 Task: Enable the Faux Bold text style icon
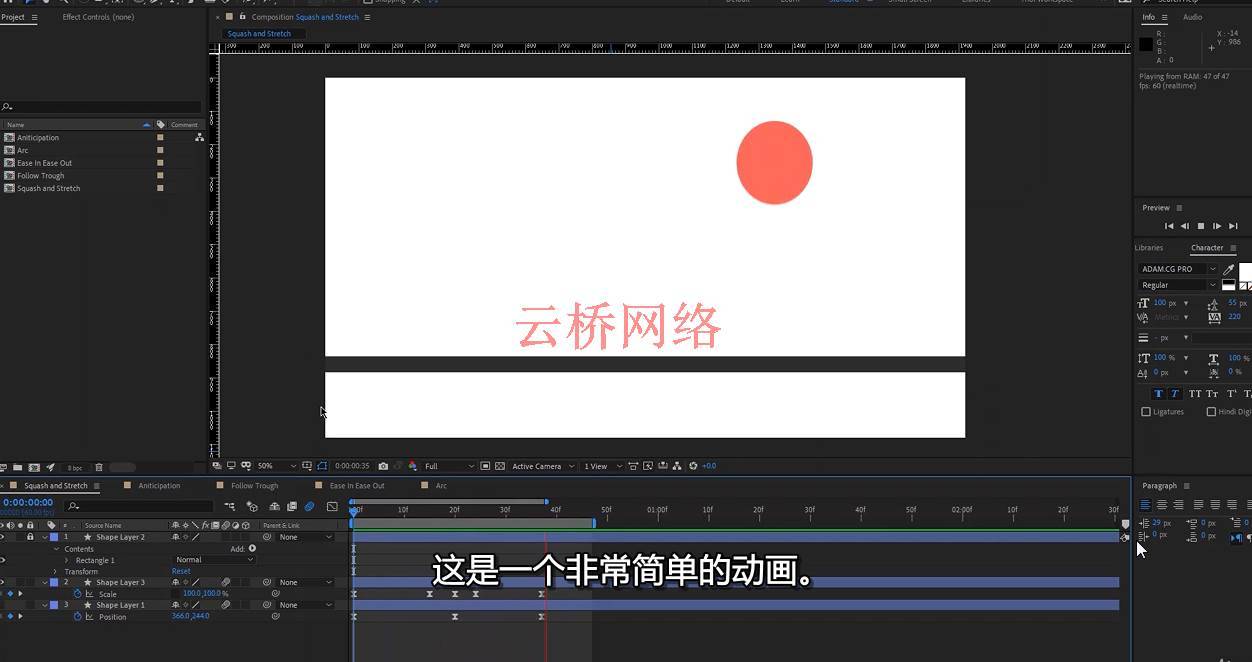click(x=1158, y=394)
